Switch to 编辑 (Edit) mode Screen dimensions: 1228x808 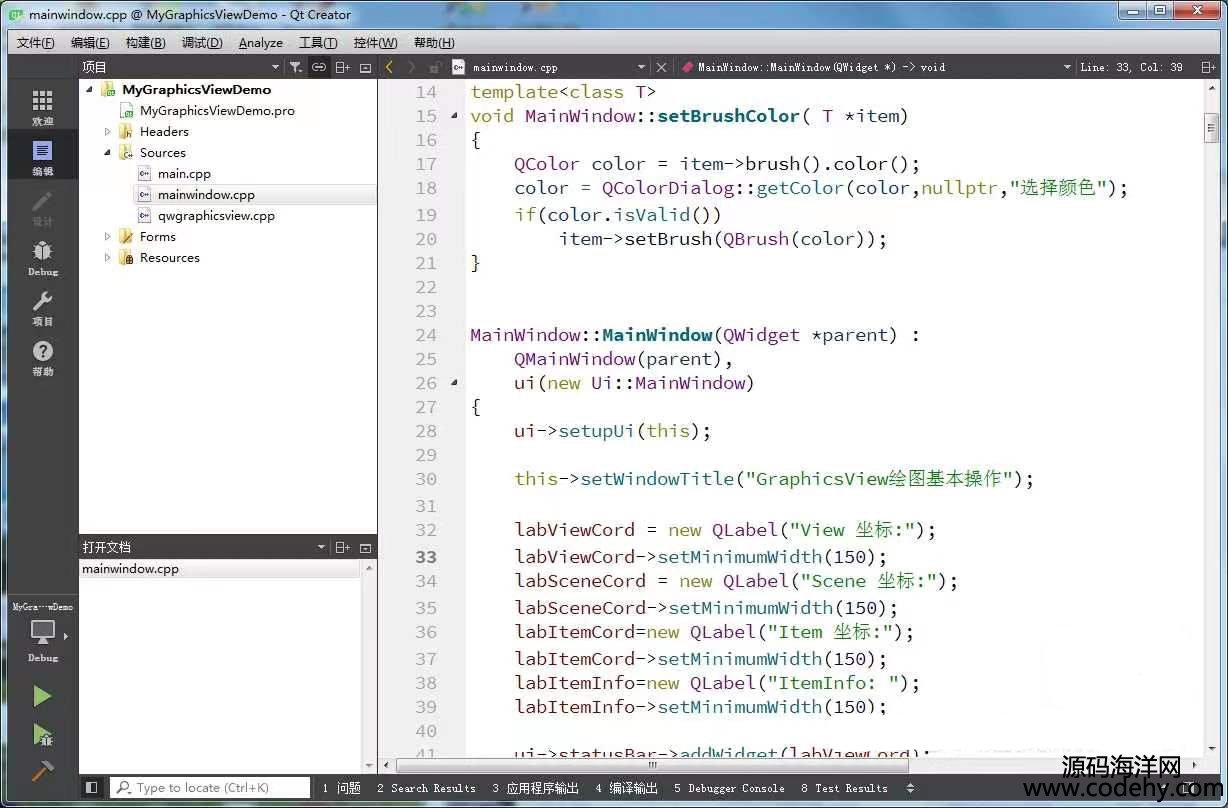[42, 157]
